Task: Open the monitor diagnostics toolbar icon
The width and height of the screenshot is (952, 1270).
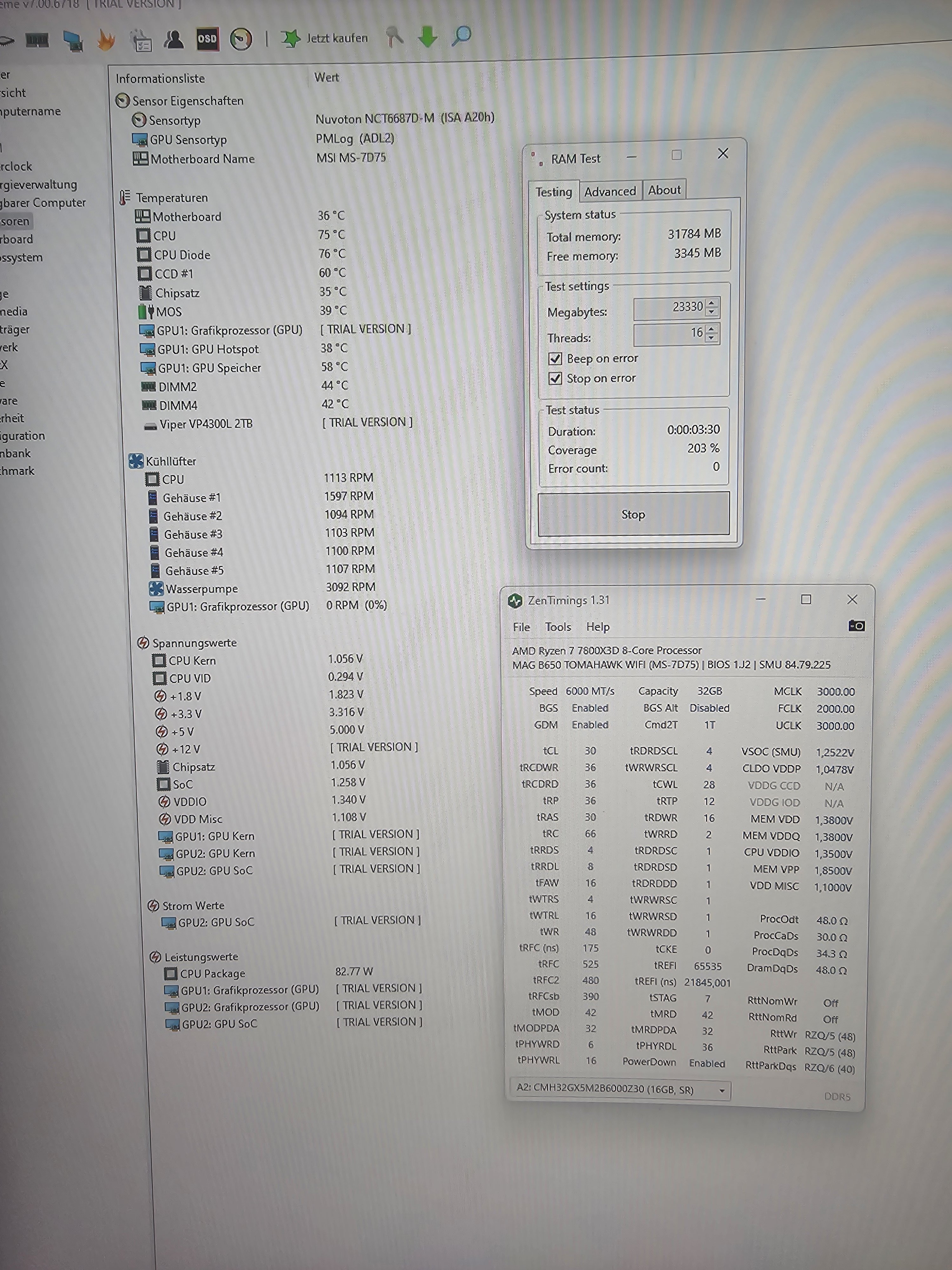Action: pos(73,41)
